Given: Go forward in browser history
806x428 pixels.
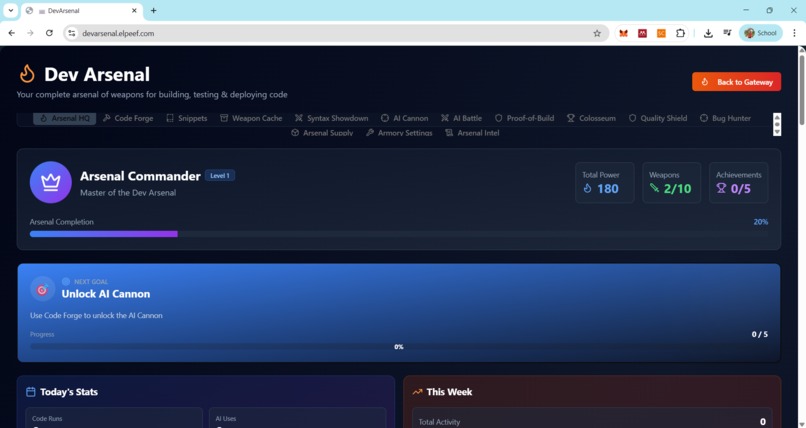Looking at the screenshot, I should pos(30,33).
